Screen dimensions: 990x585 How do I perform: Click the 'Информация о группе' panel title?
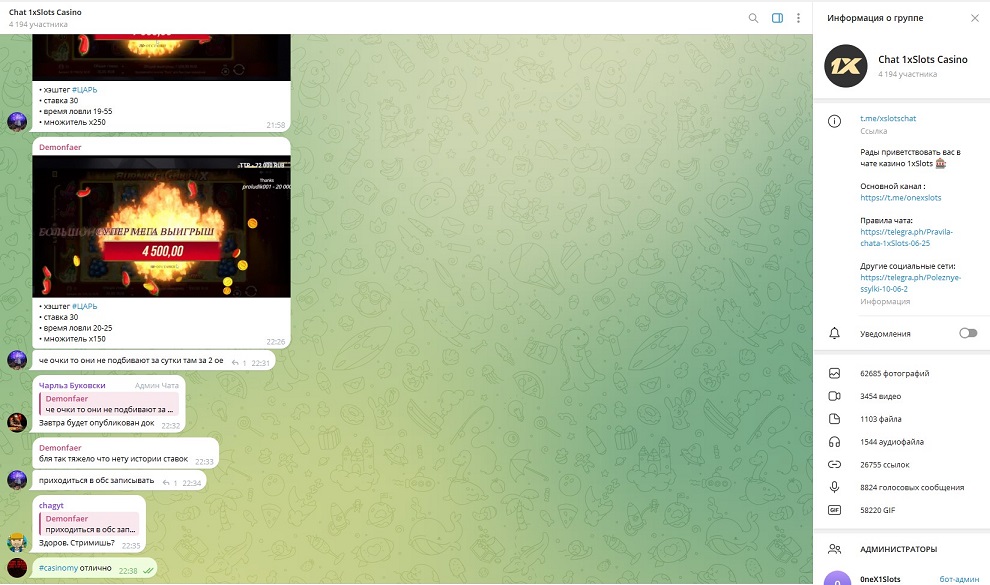pyautogui.click(x=875, y=18)
